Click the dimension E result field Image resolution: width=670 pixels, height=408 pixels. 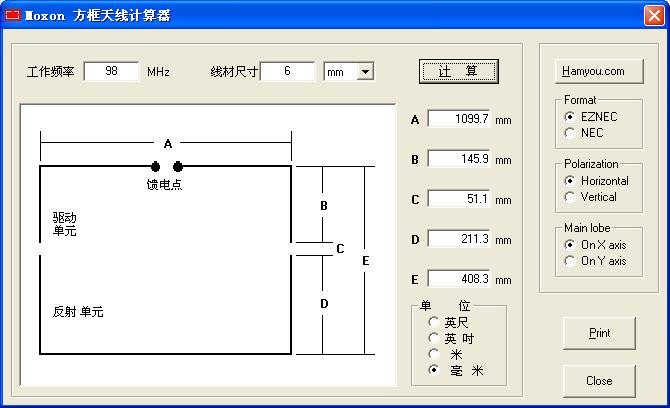pyautogui.click(x=459, y=279)
